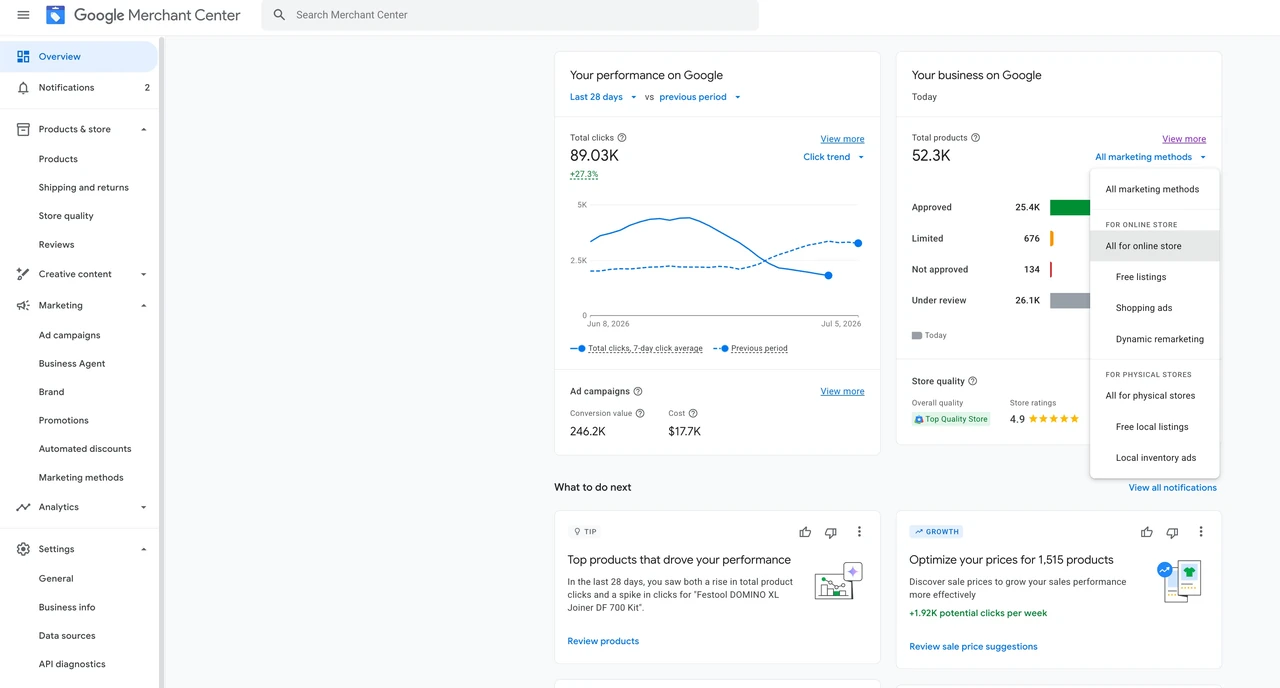Thumbs down the Optimize your prices card
The width and height of the screenshot is (1280, 688).
point(1173,532)
